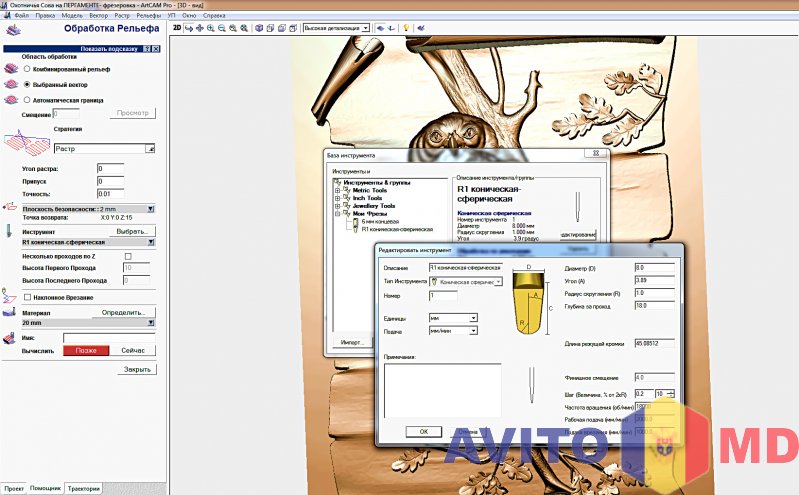
Task: Click the machining tool icon beside Инструмент
Action: [10, 231]
